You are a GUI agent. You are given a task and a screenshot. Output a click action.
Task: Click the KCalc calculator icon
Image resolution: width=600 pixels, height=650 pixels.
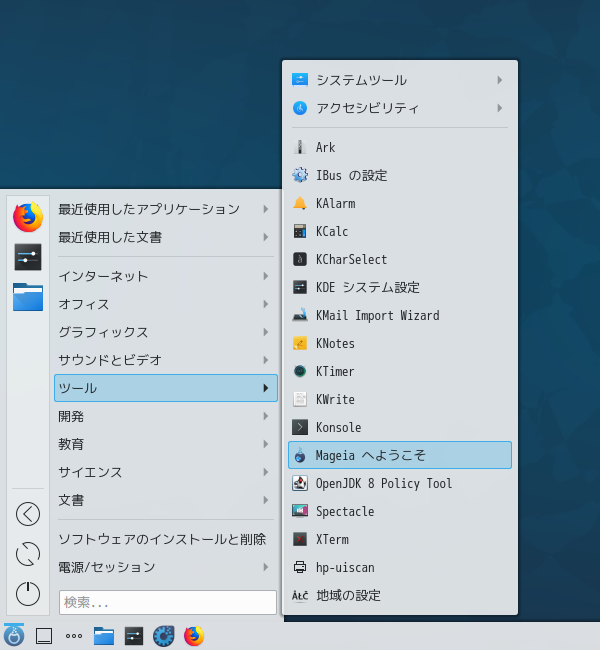pyautogui.click(x=300, y=231)
